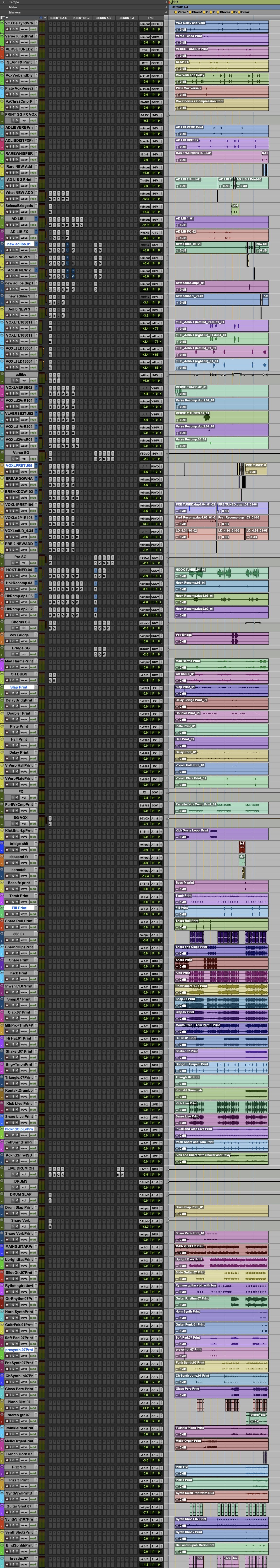This screenshot has height=1568, width=280.
Task: Record-arm the VerseTunedPrnt track
Action: [7, 42]
